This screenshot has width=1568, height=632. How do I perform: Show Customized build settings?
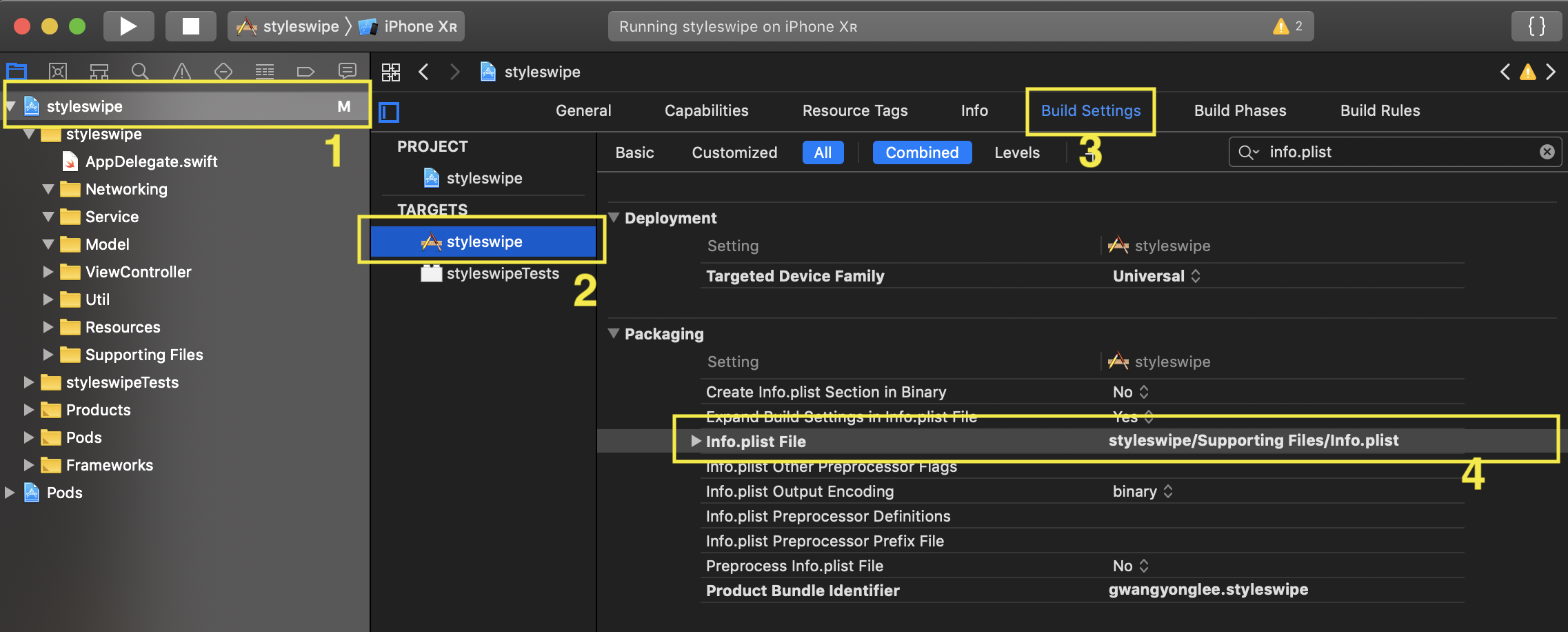(734, 152)
